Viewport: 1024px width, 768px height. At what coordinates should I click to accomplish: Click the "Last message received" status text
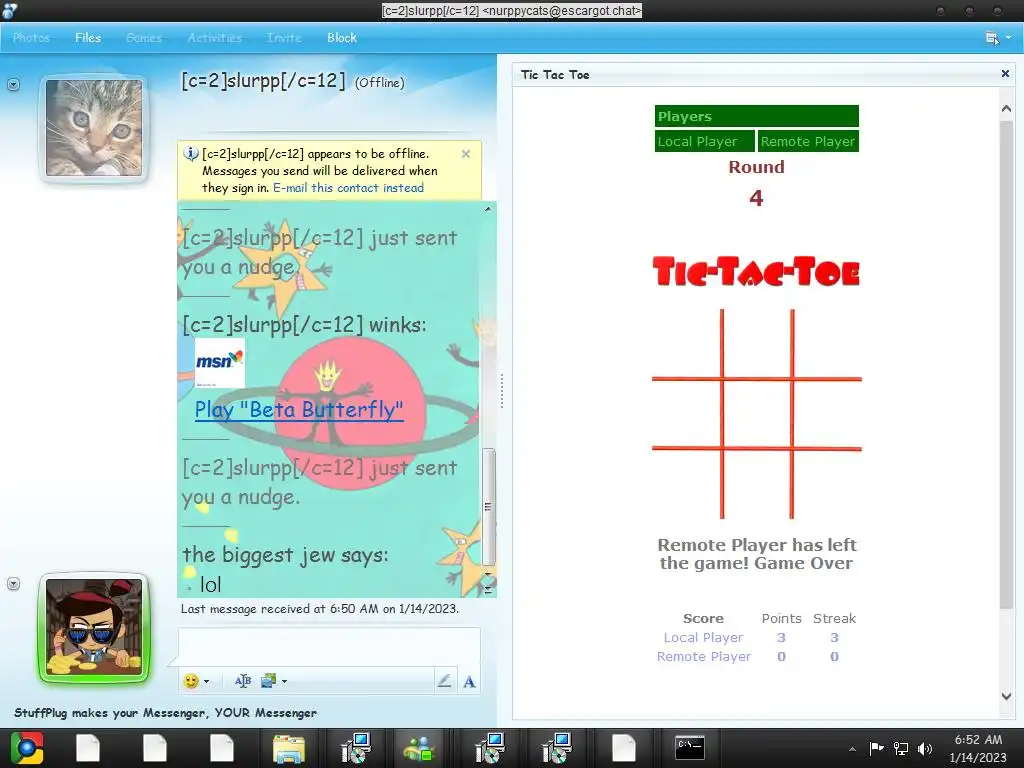click(x=320, y=609)
